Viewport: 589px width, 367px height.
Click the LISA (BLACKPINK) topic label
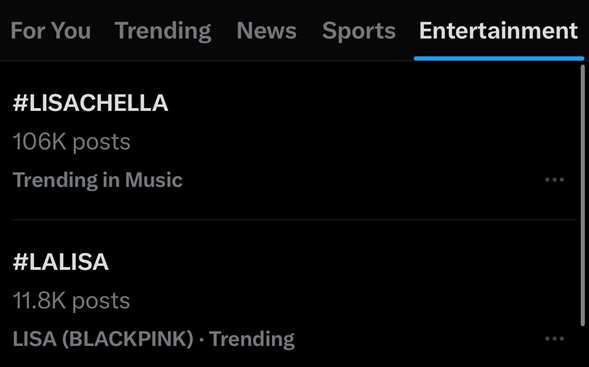coord(103,339)
